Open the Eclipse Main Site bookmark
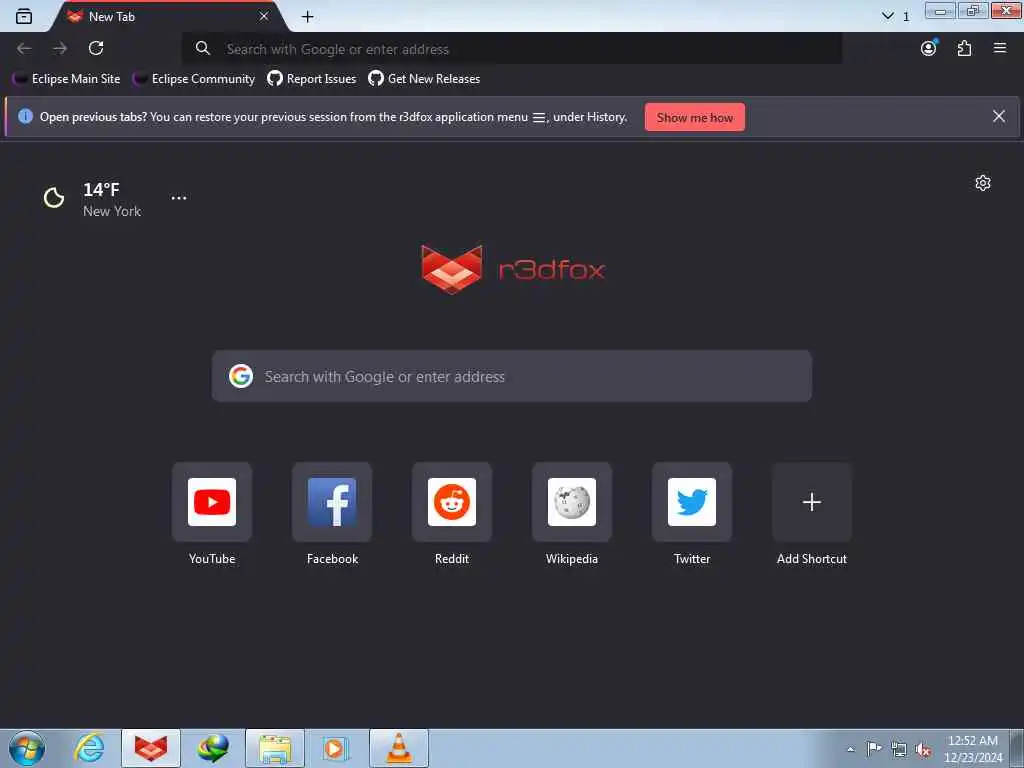This screenshot has width=1024, height=768. pos(67,78)
